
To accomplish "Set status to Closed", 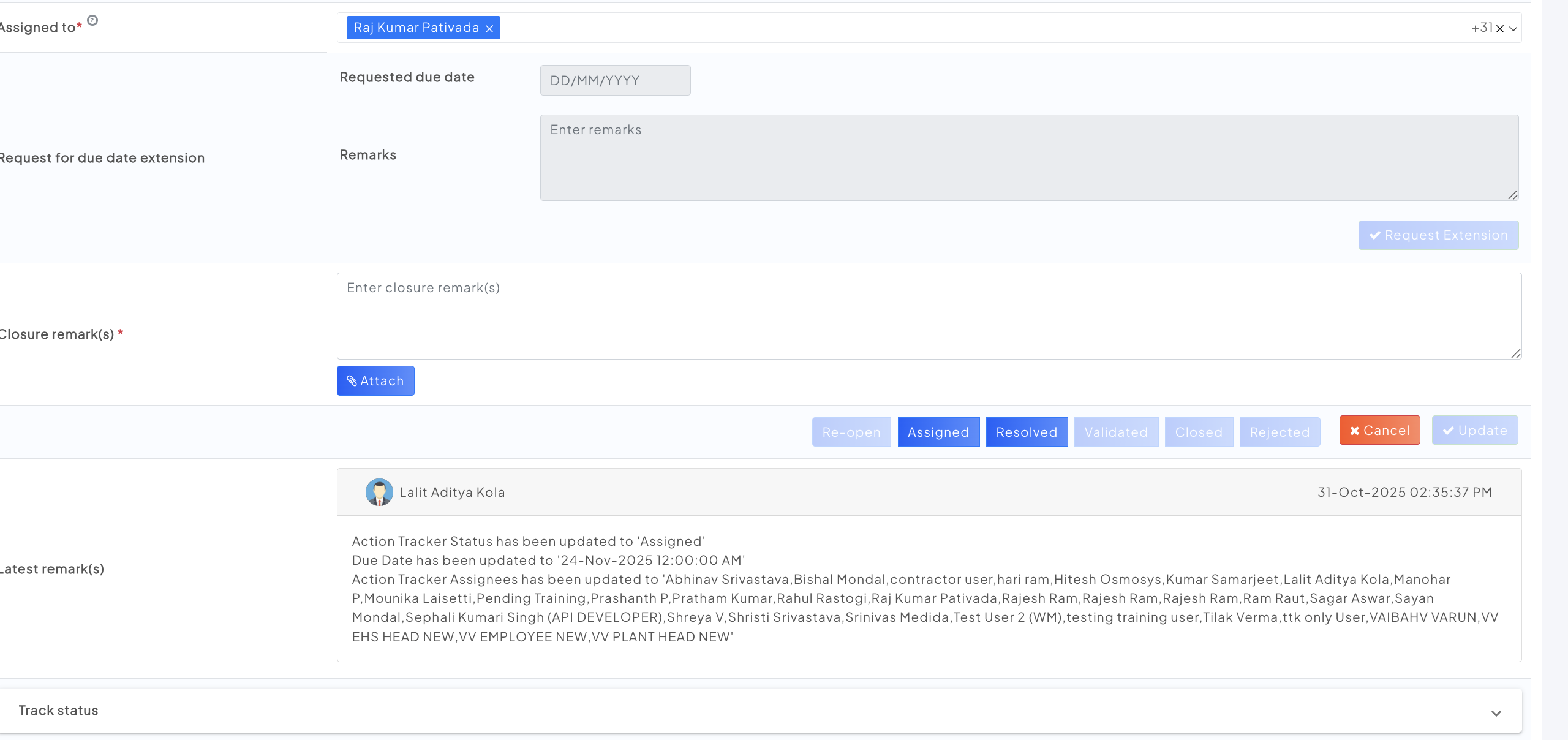I will click(1199, 432).
